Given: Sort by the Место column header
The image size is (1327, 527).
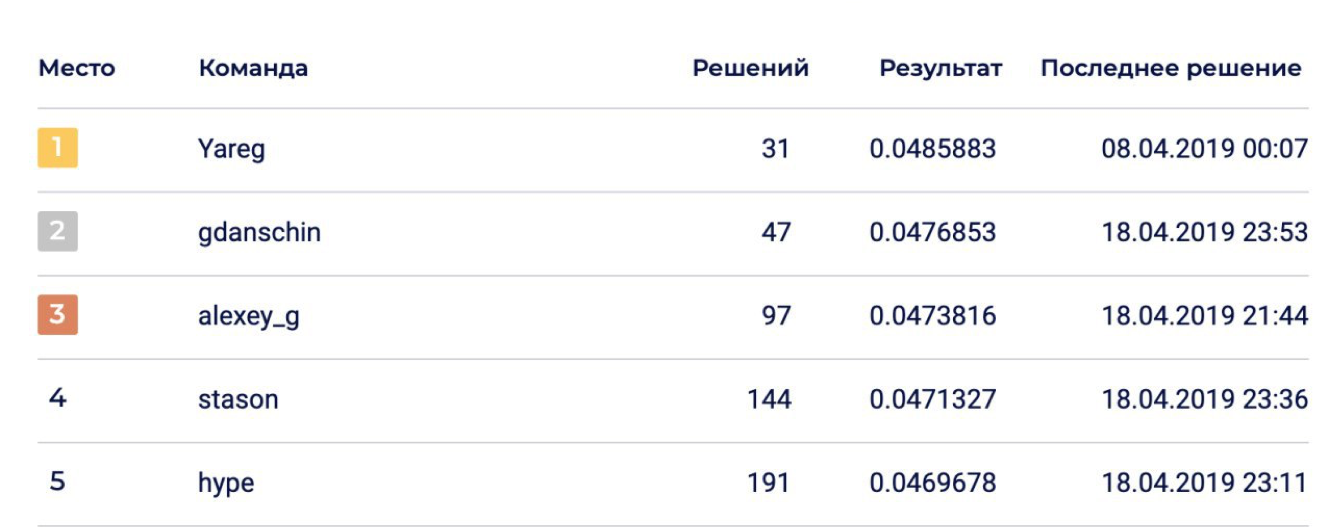Looking at the screenshot, I should tap(77, 69).
